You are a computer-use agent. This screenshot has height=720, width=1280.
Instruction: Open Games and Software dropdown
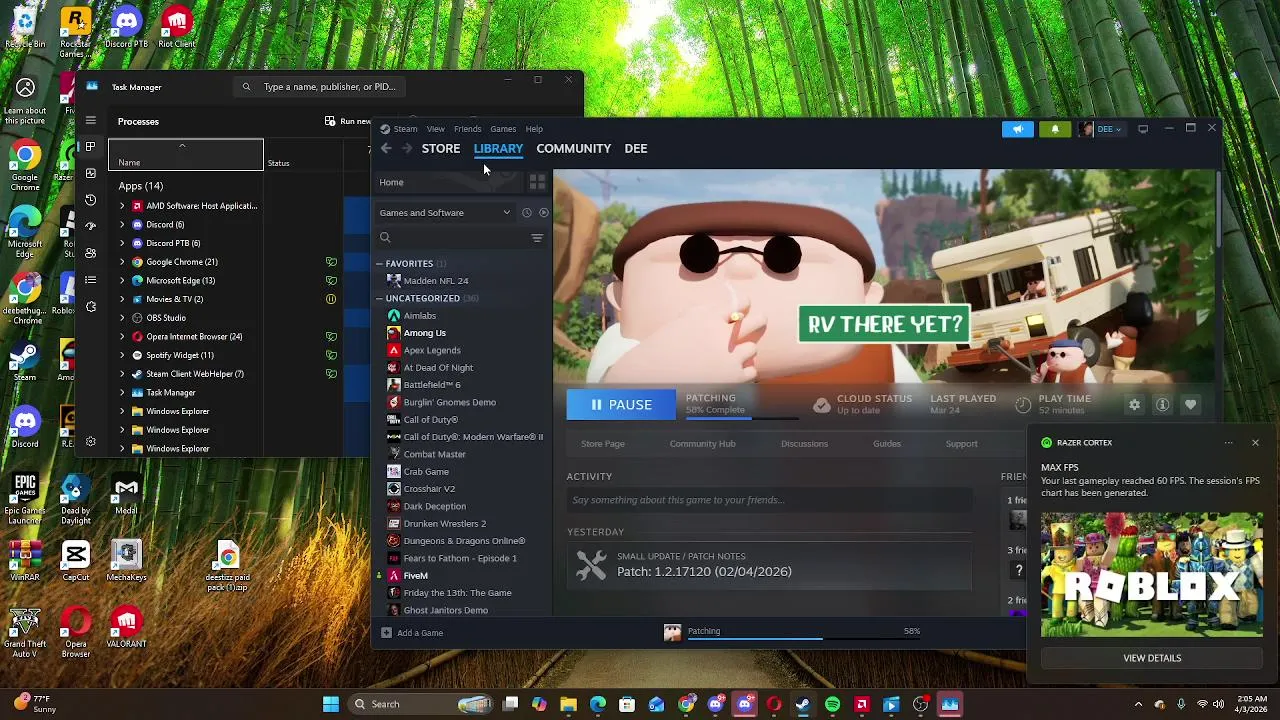[x=444, y=212]
